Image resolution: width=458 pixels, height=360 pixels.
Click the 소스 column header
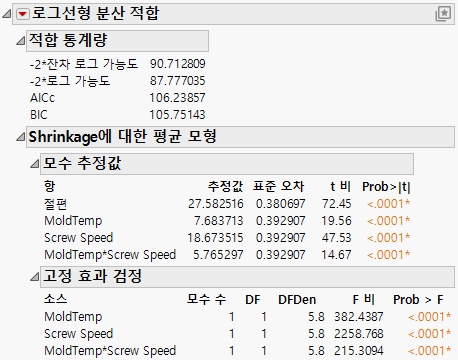(x=56, y=299)
